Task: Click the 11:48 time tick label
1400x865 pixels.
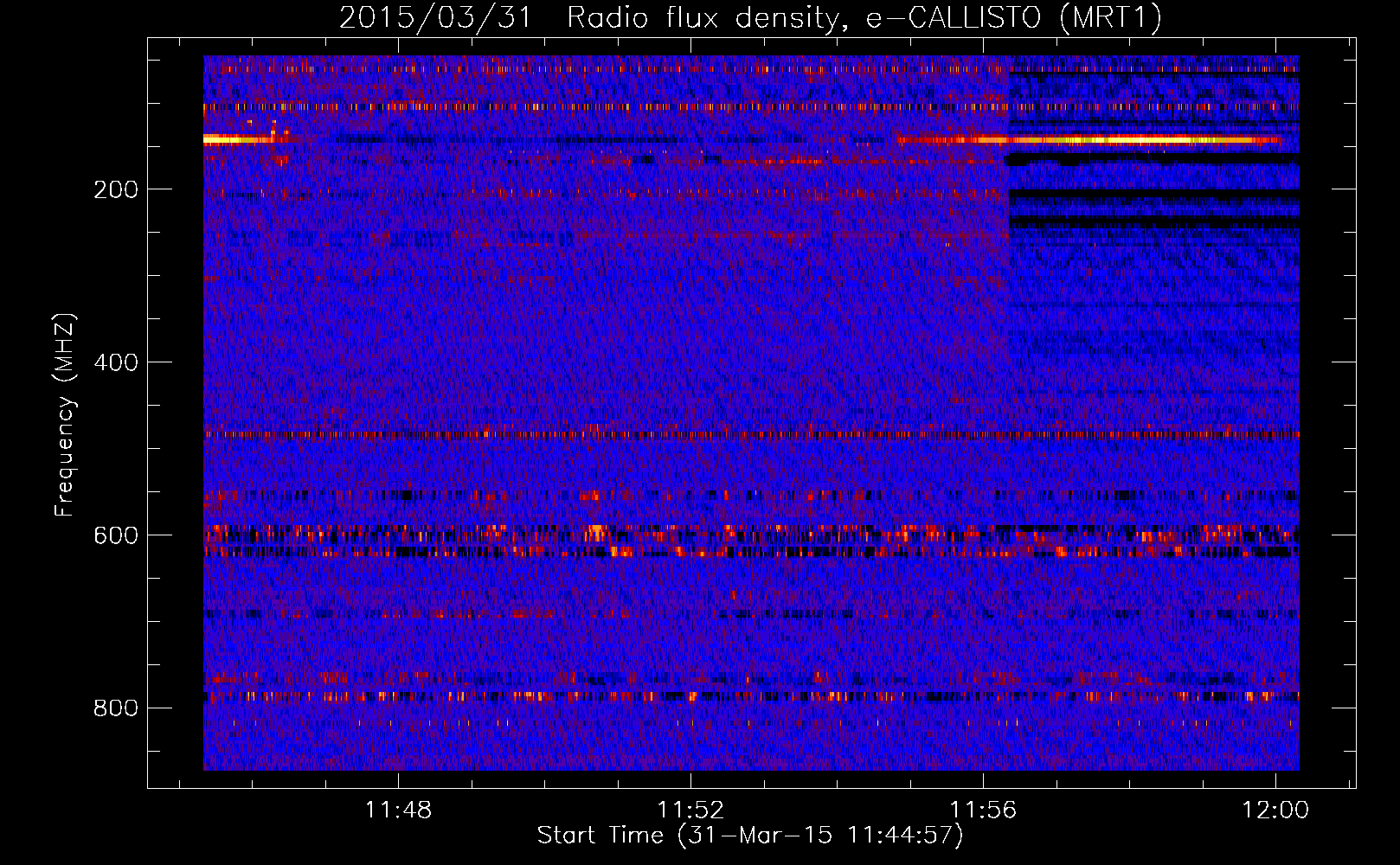Action: point(398,811)
